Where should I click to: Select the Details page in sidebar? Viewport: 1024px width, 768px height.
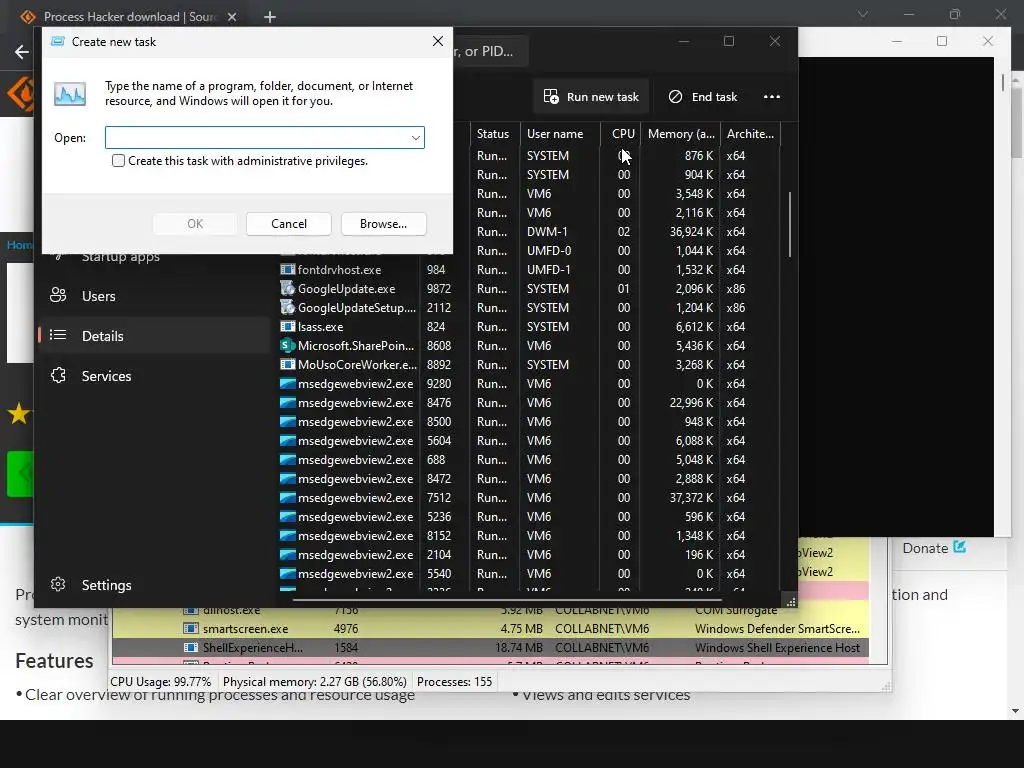pyautogui.click(x=155, y=336)
